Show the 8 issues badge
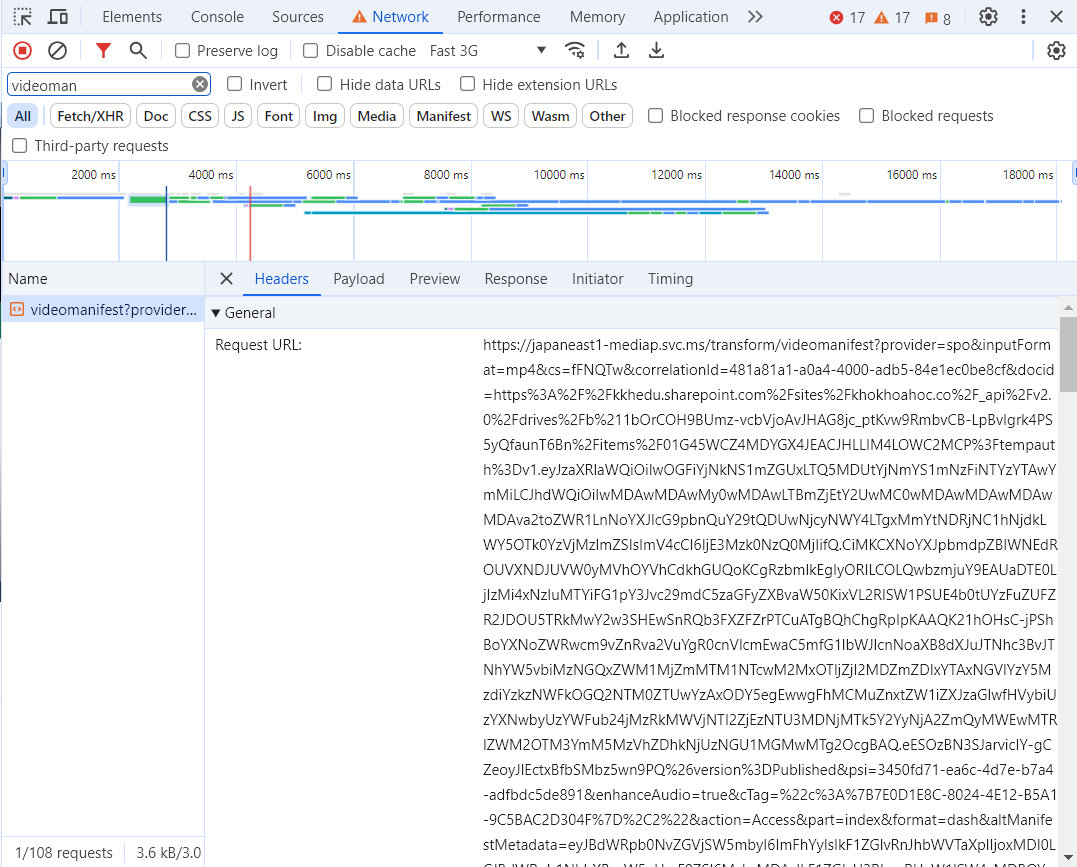The height and width of the screenshot is (867, 1077). coord(938,18)
